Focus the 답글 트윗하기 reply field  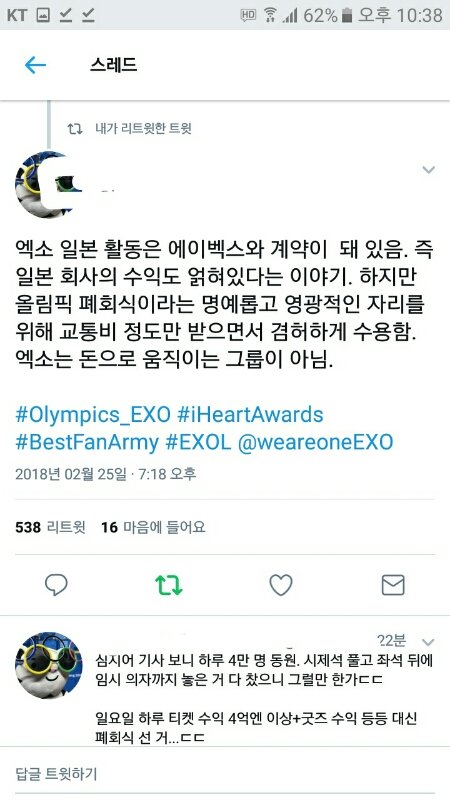(225, 773)
